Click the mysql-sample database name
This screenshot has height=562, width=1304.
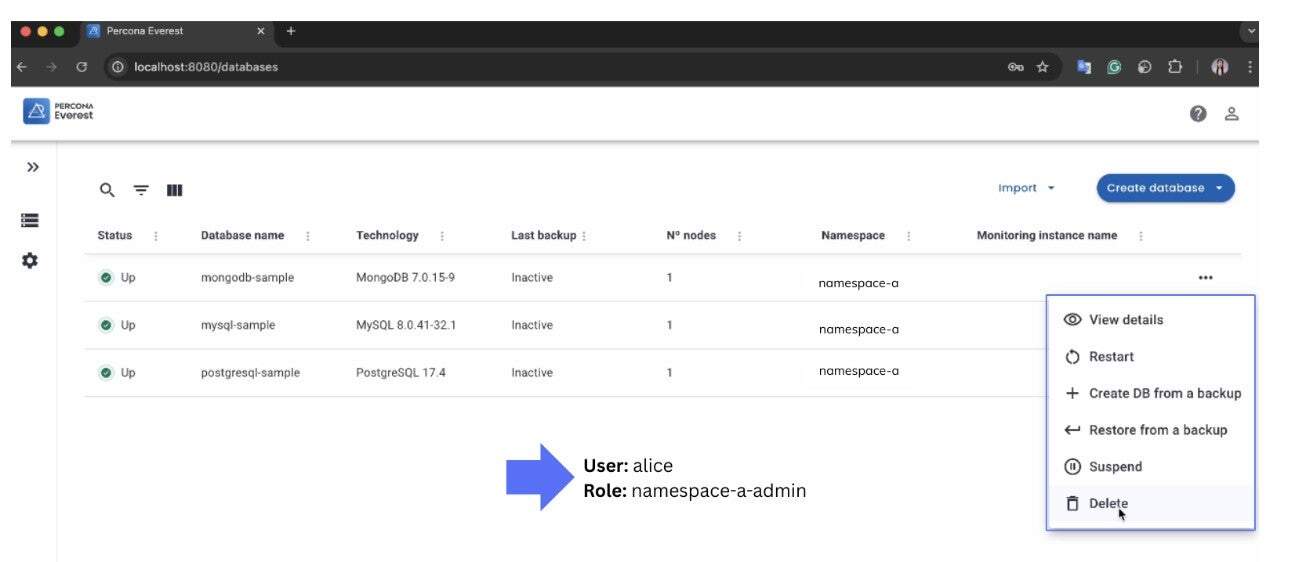pyautogui.click(x=238, y=325)
